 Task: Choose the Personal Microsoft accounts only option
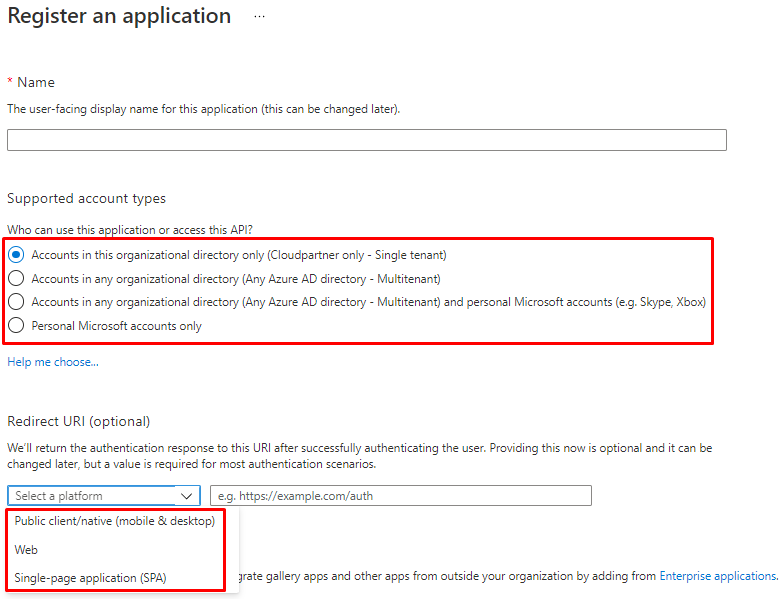click(16, 326)
